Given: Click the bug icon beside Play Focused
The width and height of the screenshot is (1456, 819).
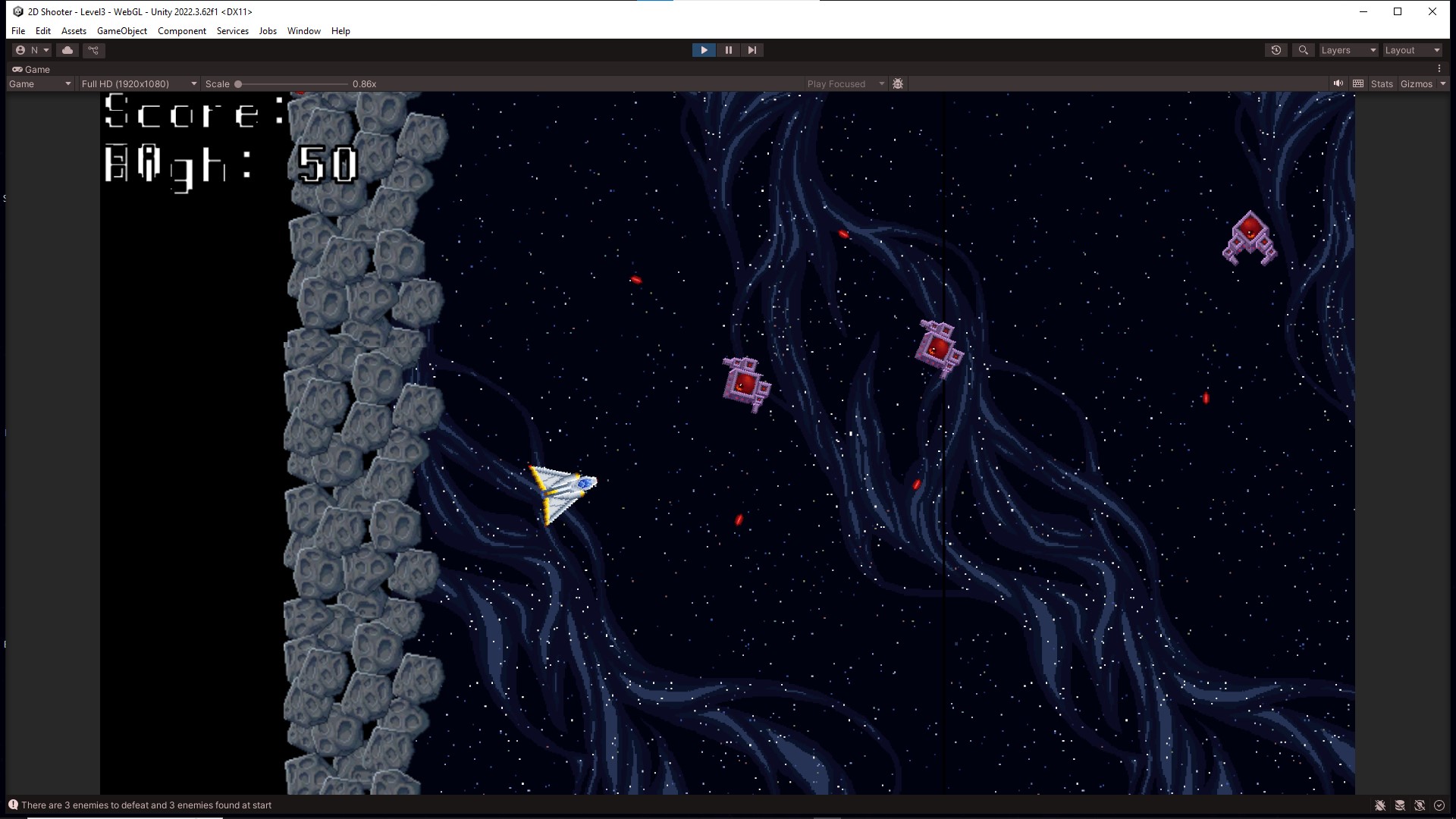Looking at the screenshot, I should click(x=898, y=83).
